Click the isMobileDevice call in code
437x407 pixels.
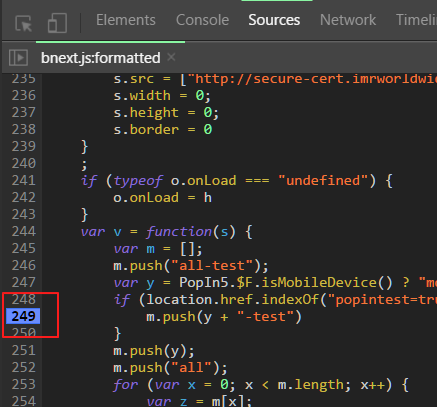click(x=319, y=282)
